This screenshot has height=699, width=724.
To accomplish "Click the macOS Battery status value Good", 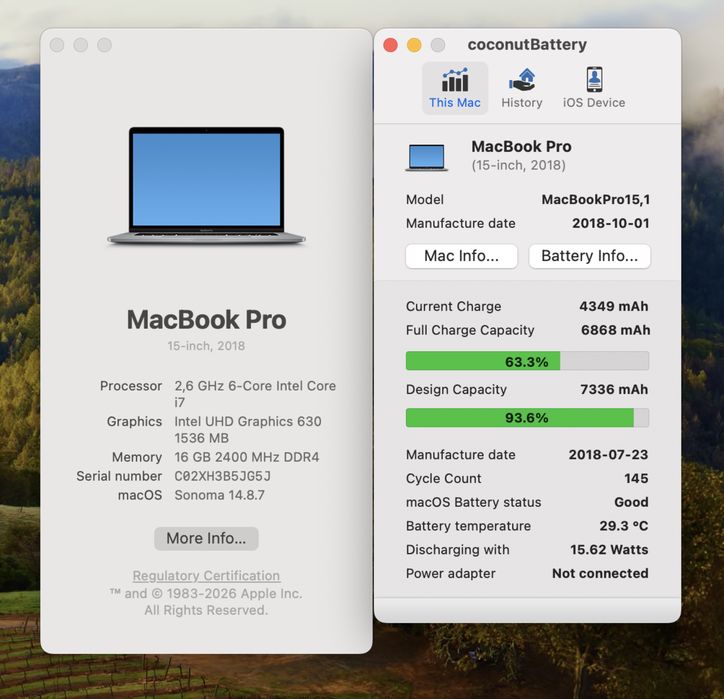I will [631, 502].
